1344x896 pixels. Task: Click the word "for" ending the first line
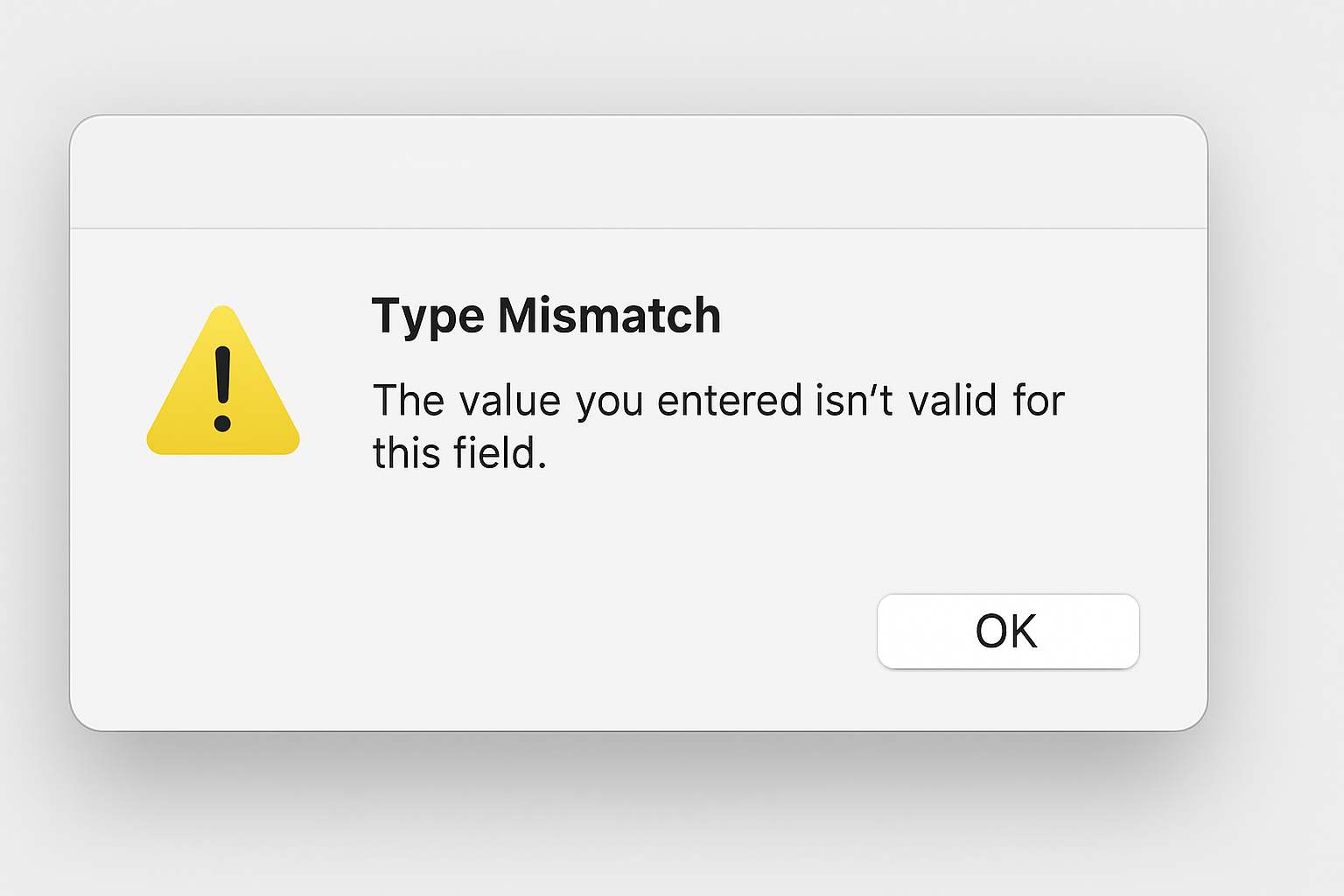[1039, 401]
